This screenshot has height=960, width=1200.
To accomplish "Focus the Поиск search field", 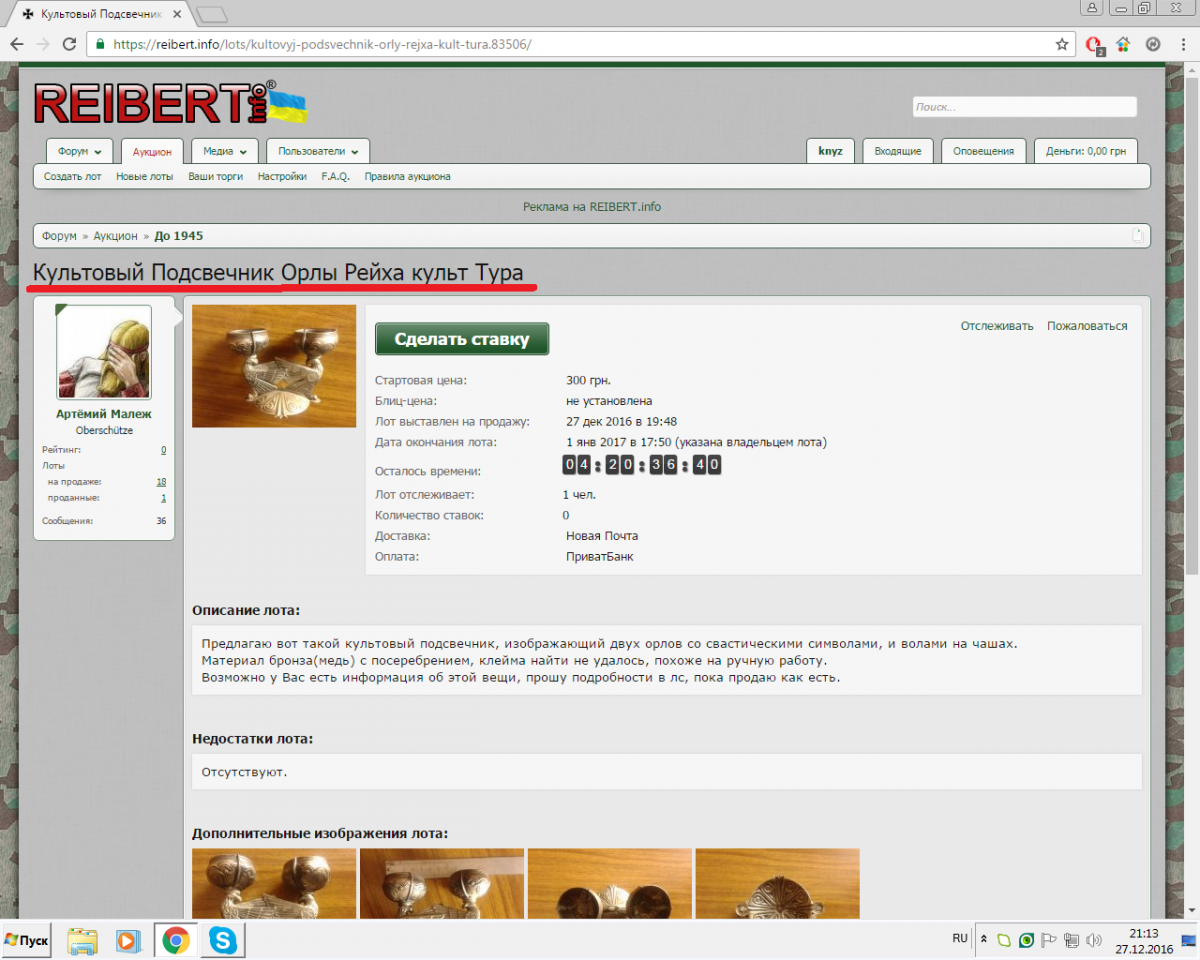I will pyautogui.click(x=1025, y=106).
